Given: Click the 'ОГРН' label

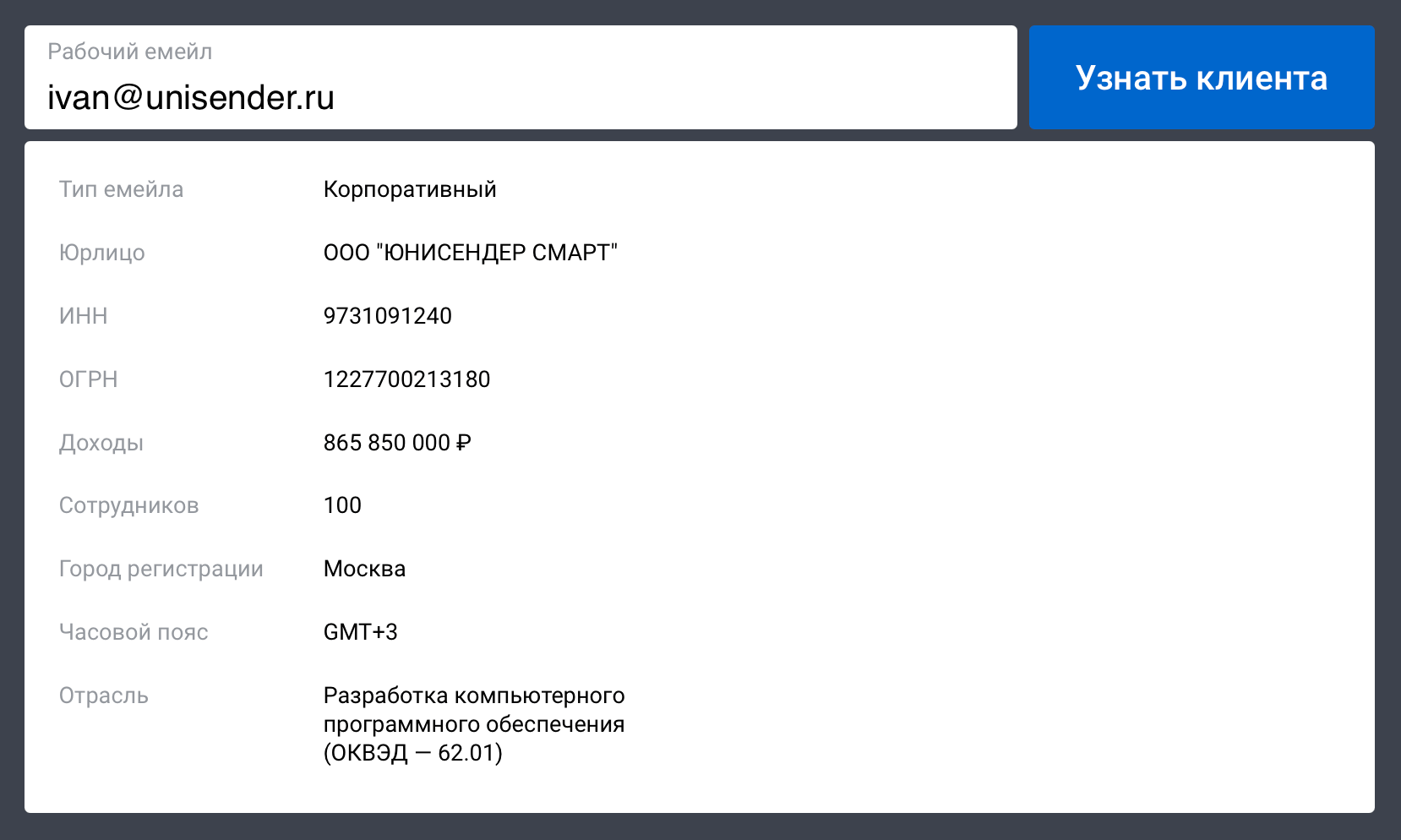Looking at the screenshot, I should click(x=88, y=379).
